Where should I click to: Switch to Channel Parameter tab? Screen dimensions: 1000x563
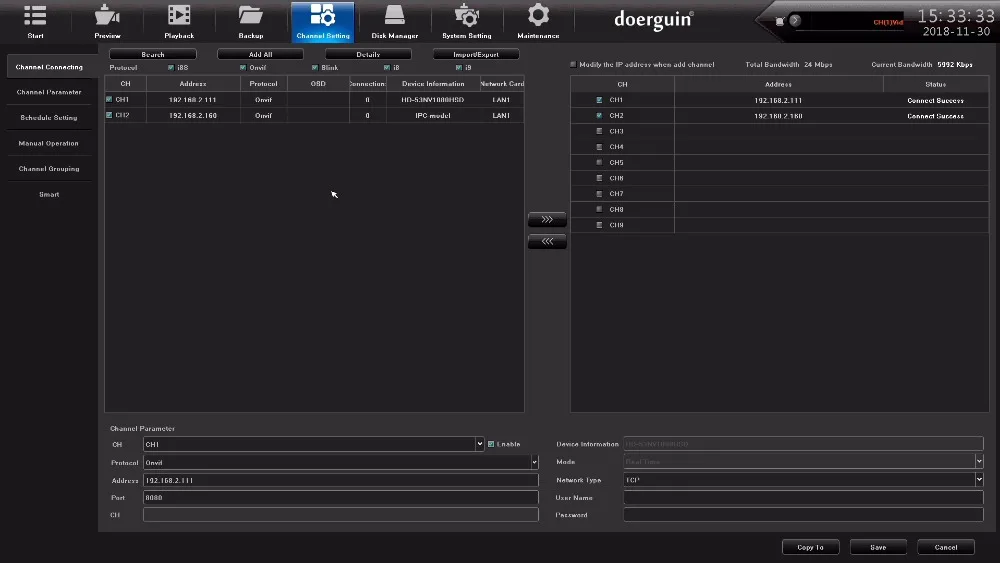[x=49, y=92]
